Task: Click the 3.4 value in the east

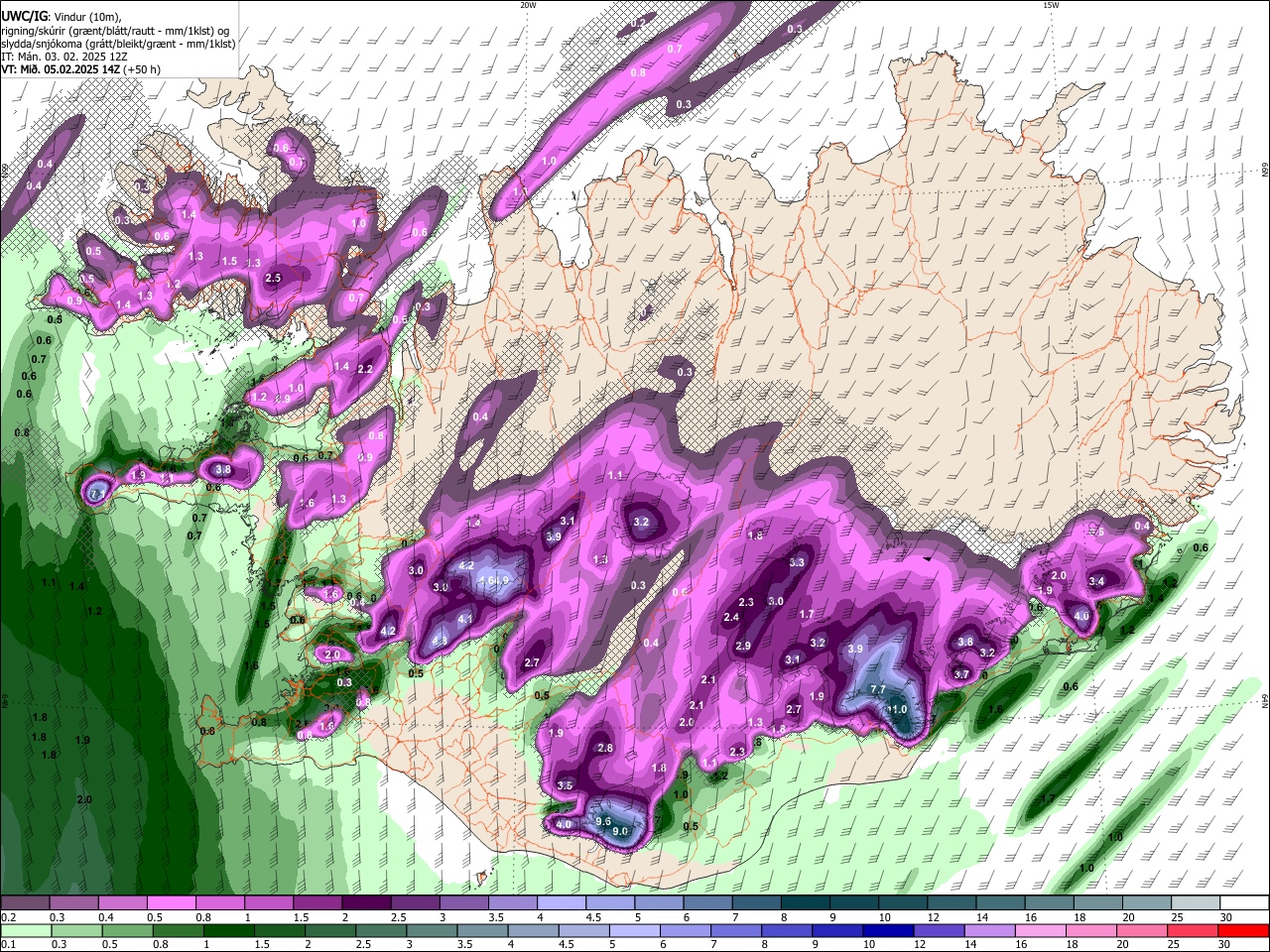Action: click(1096, 581)
